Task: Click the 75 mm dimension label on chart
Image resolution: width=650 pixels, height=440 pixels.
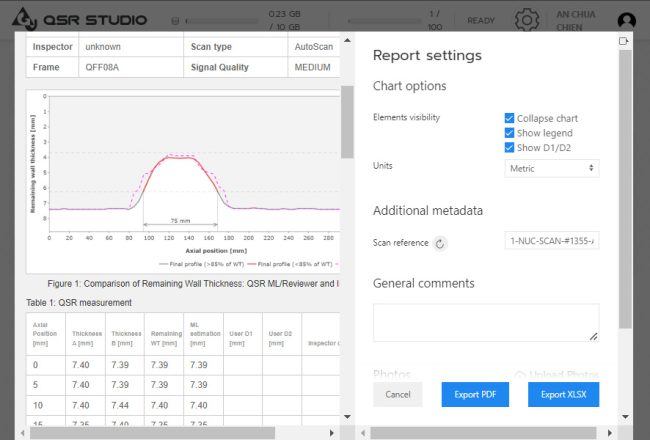Action: click(x=180, y=221)
